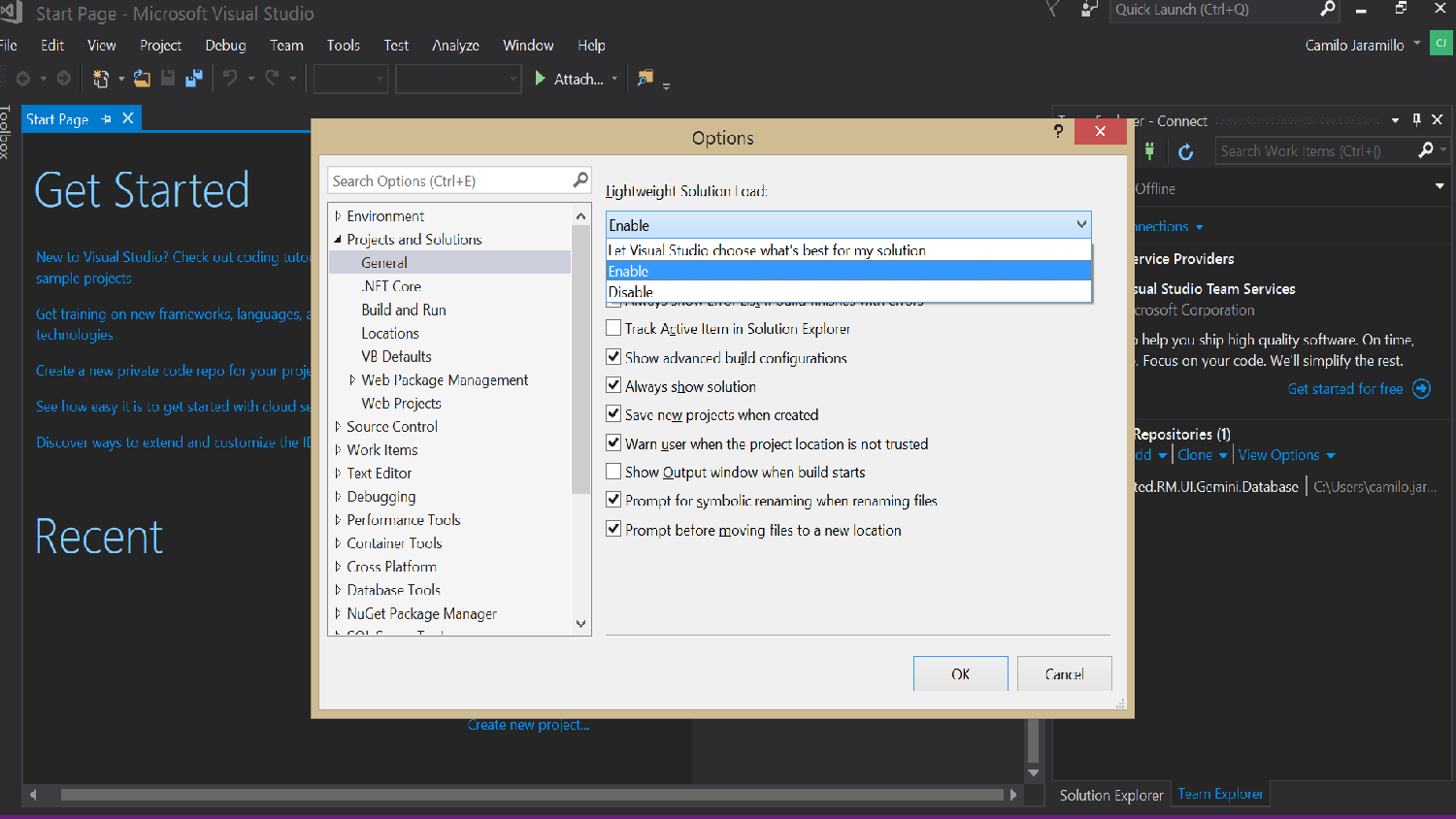Open the Window menu
1456x819 pixels.
coord(528,46)
